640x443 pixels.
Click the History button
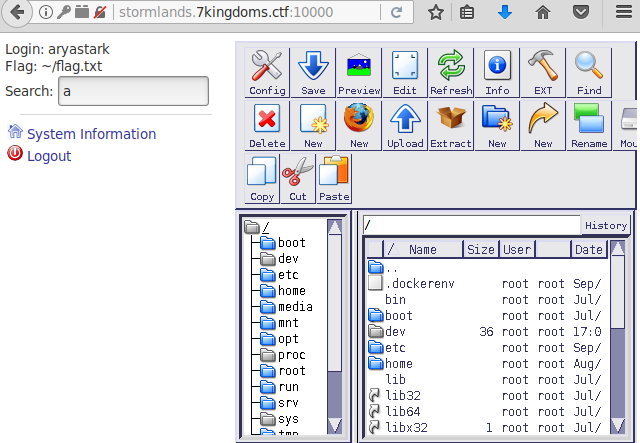pyautogui.click(x=606, y=225)
